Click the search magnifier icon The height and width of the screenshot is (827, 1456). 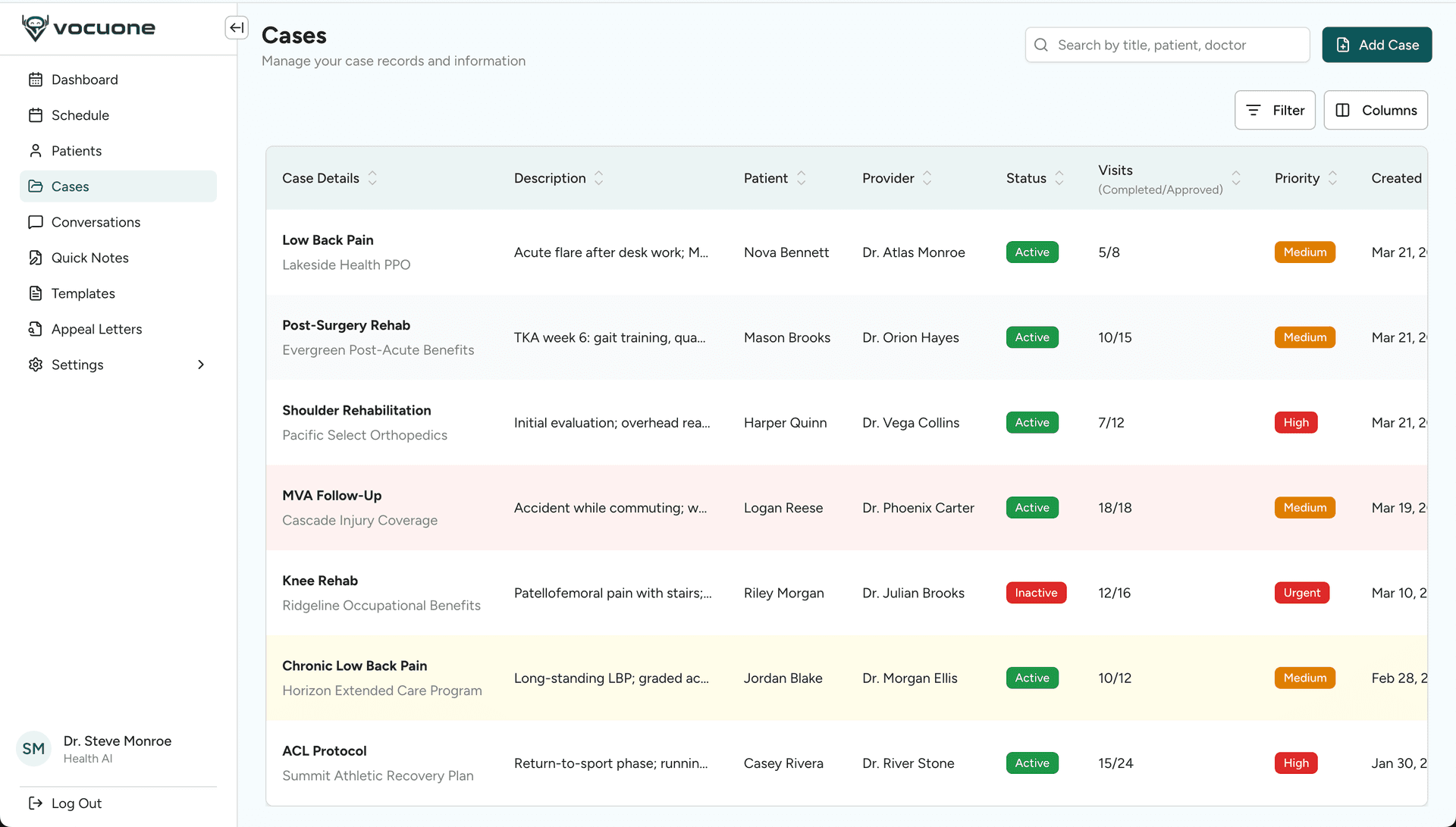pyautogui.click(x=1041, y=45)
